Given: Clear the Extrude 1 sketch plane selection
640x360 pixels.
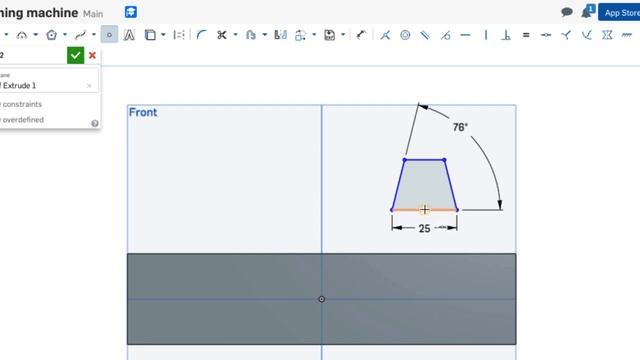Looking at the screenshot, I should tap(89, 86).
